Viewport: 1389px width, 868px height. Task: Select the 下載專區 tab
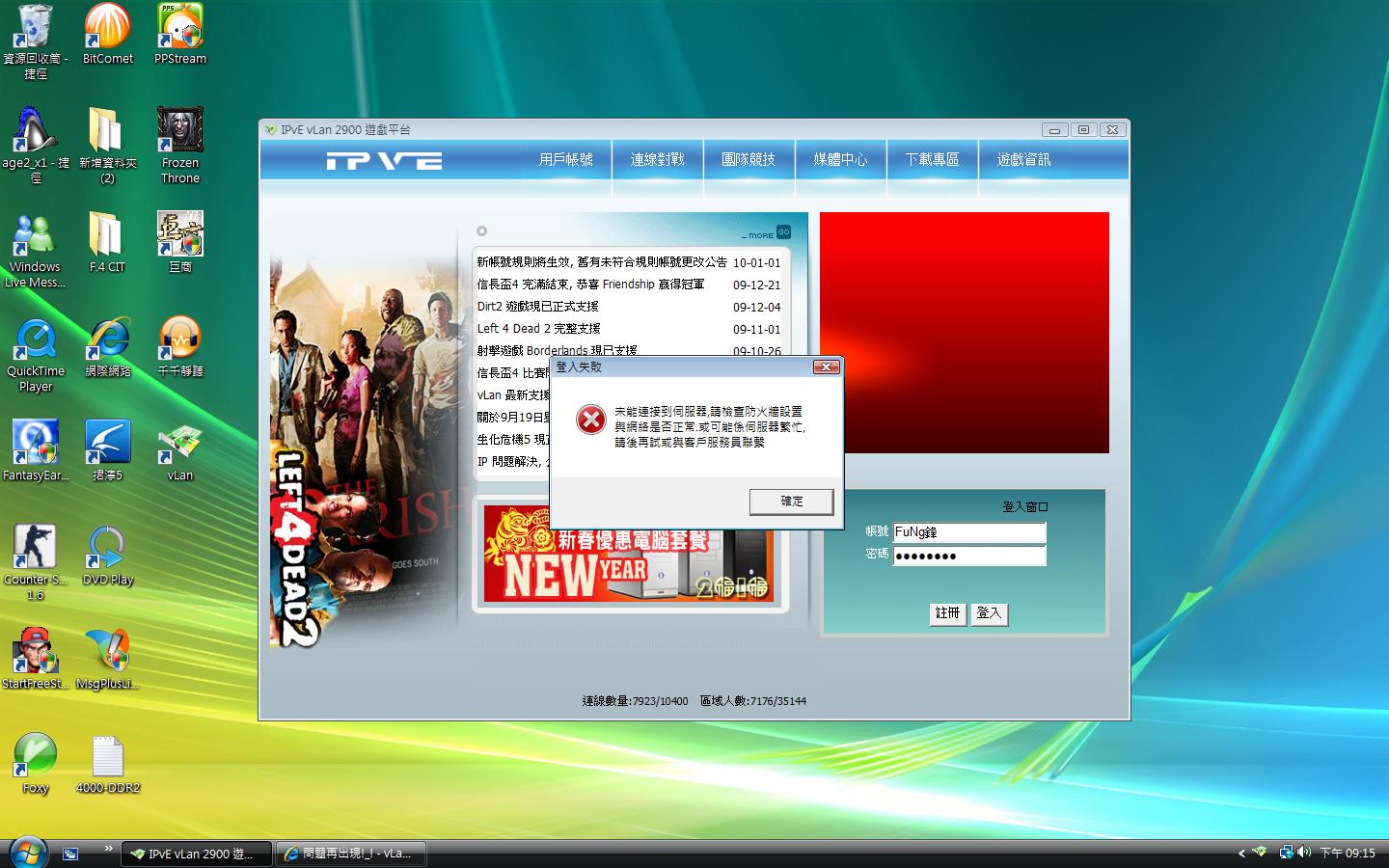pos(933,159)
